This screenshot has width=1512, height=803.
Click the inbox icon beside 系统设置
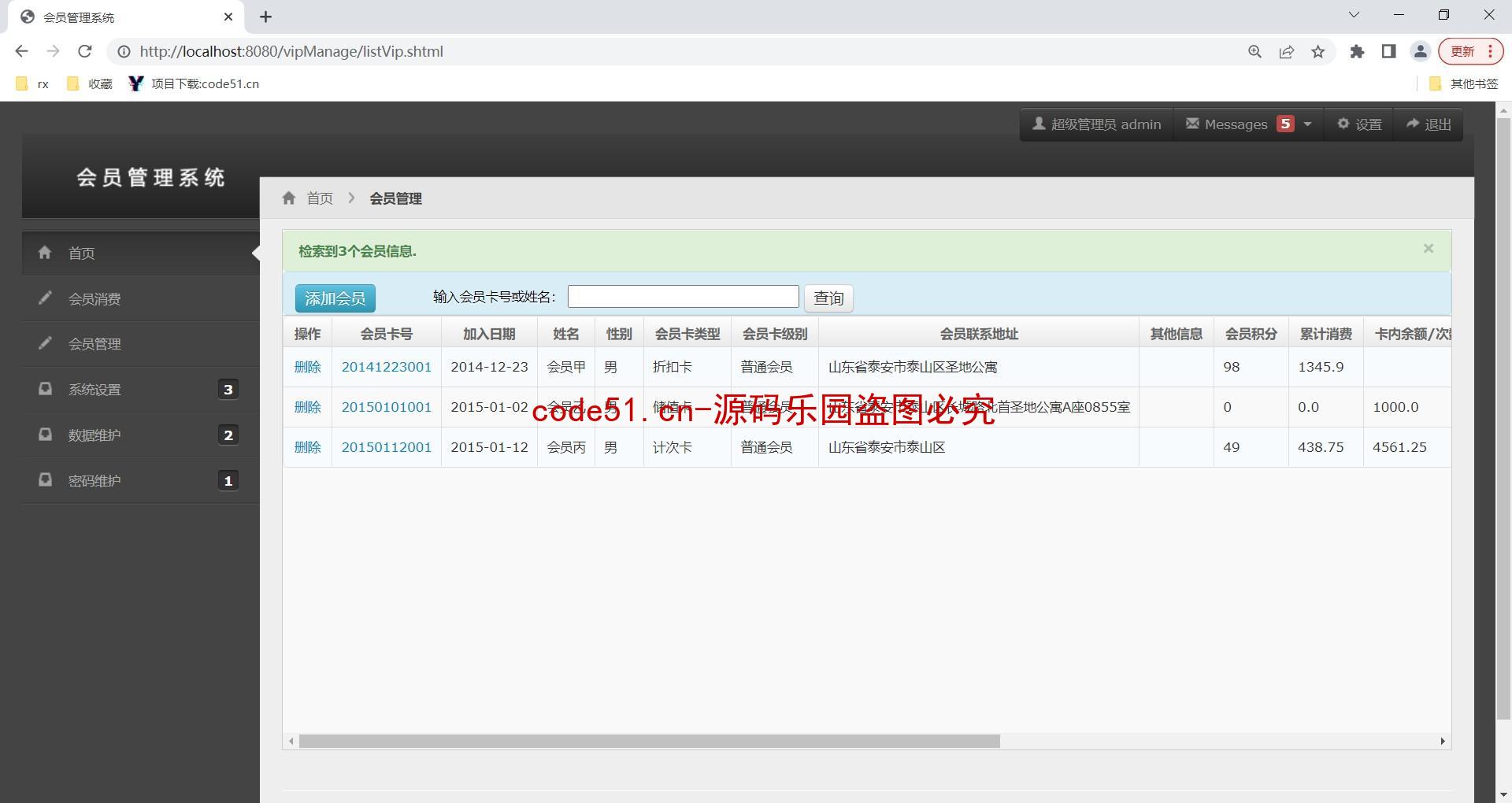click(x=46, y=388)
